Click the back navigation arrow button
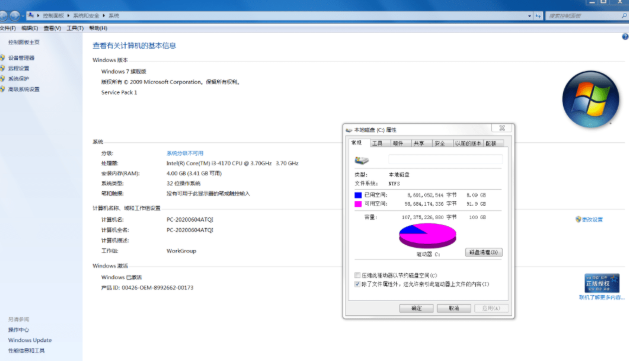Image resolution: width=629 pixels, height=361 pixels. coord(4,16)
